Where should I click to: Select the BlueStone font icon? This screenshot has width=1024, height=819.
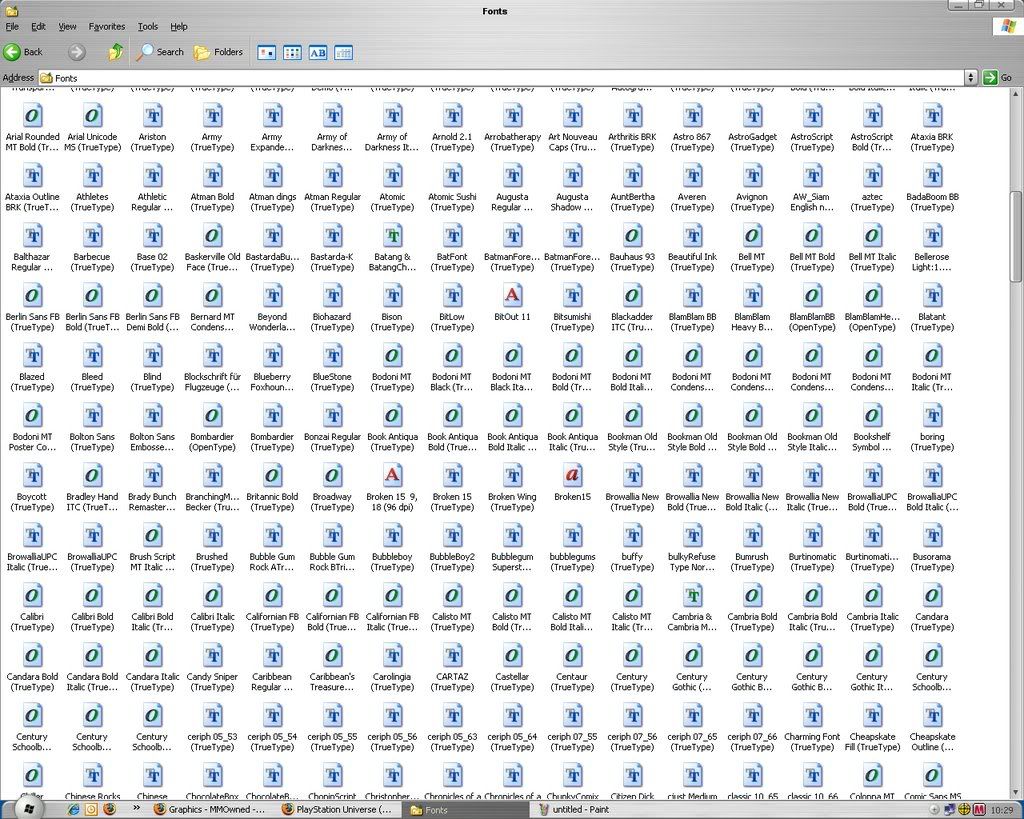pyautogui.click(x=332, y=357)
